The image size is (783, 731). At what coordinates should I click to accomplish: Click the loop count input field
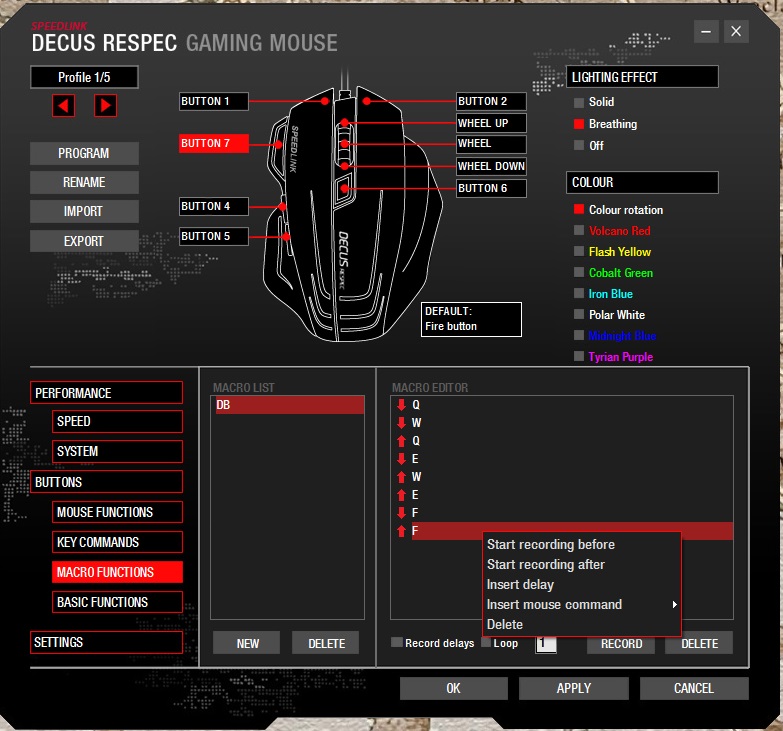pos(546,644)
